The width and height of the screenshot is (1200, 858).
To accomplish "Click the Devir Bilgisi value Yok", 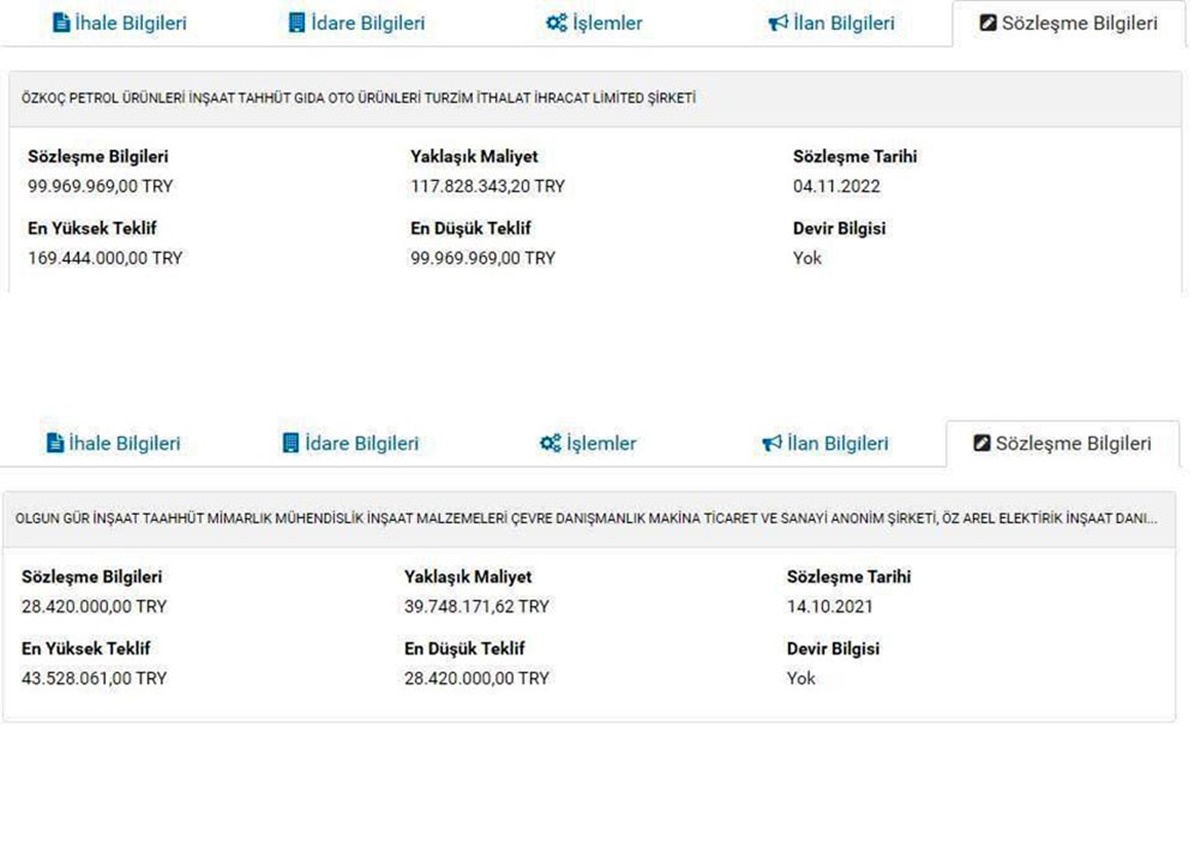I will [x=806, y=258].
